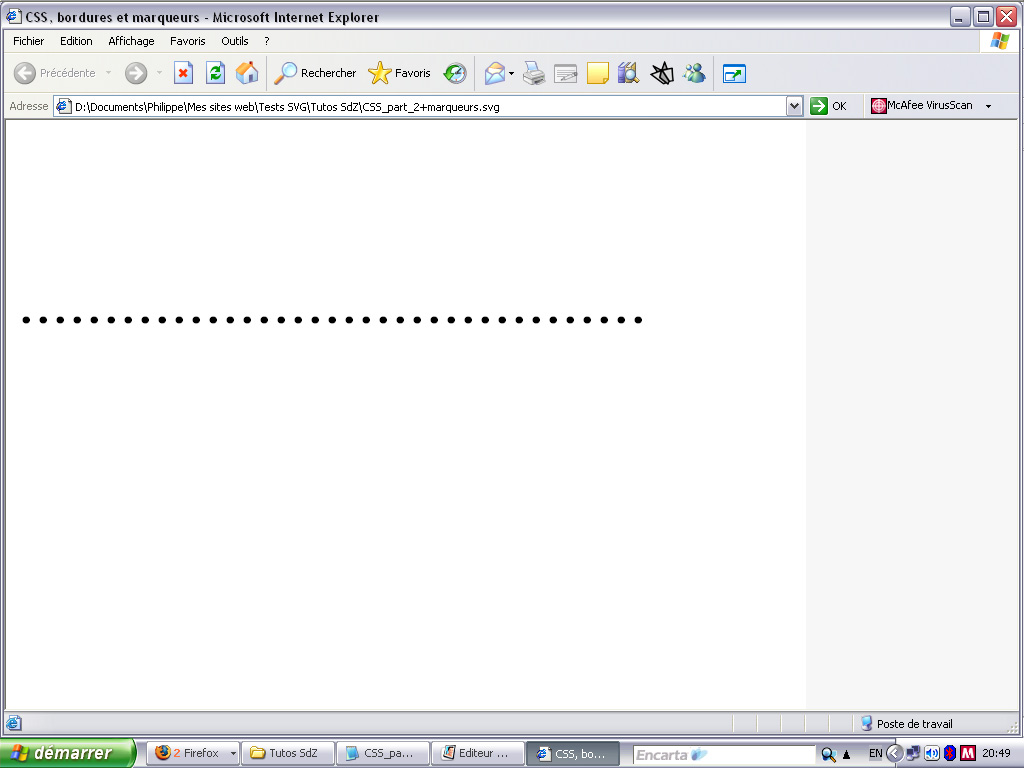Go to the home page icon

[x=247, y=73]
